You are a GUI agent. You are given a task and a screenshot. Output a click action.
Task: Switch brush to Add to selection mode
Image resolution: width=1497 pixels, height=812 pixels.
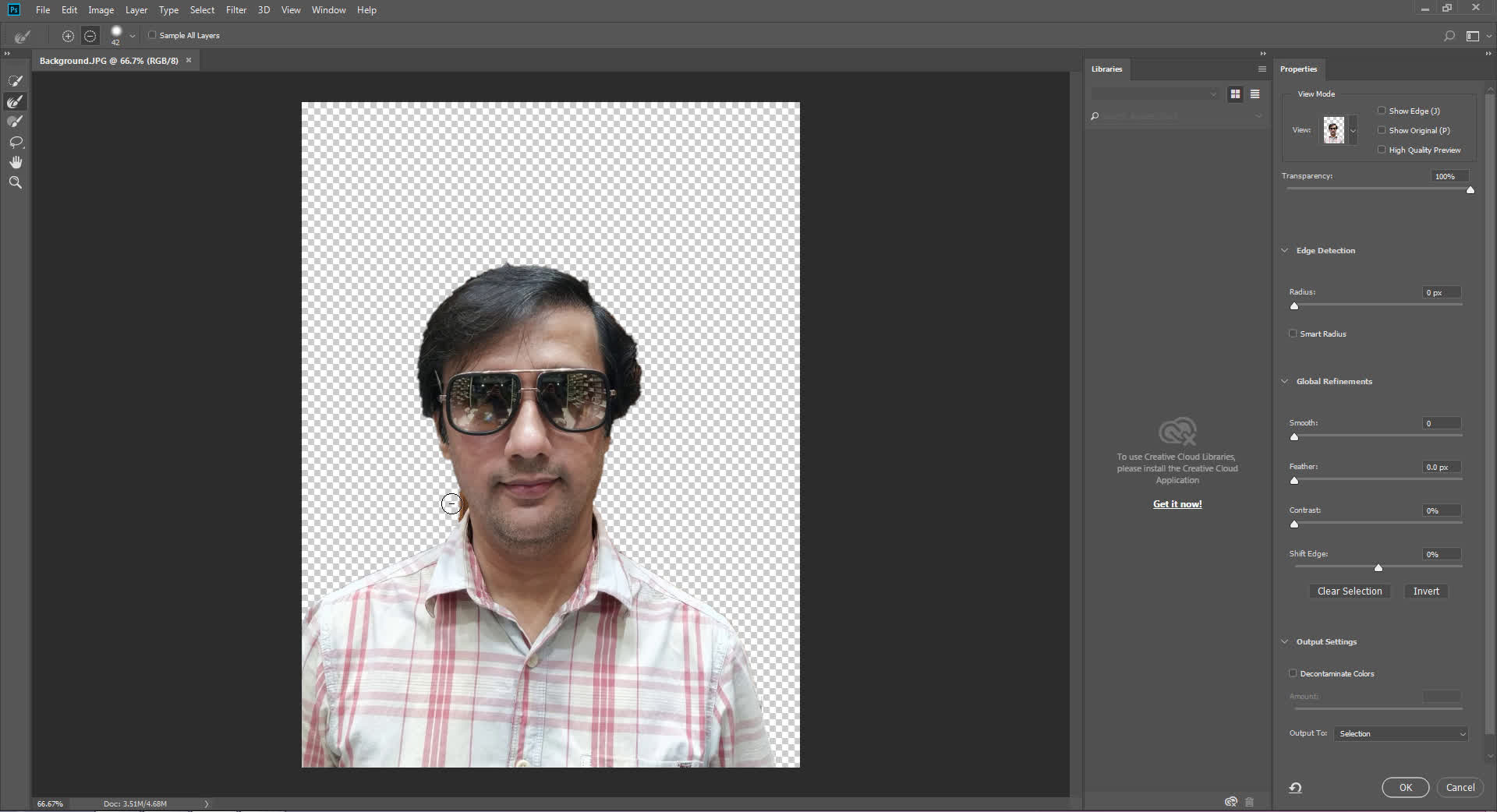tap(68, 36)
